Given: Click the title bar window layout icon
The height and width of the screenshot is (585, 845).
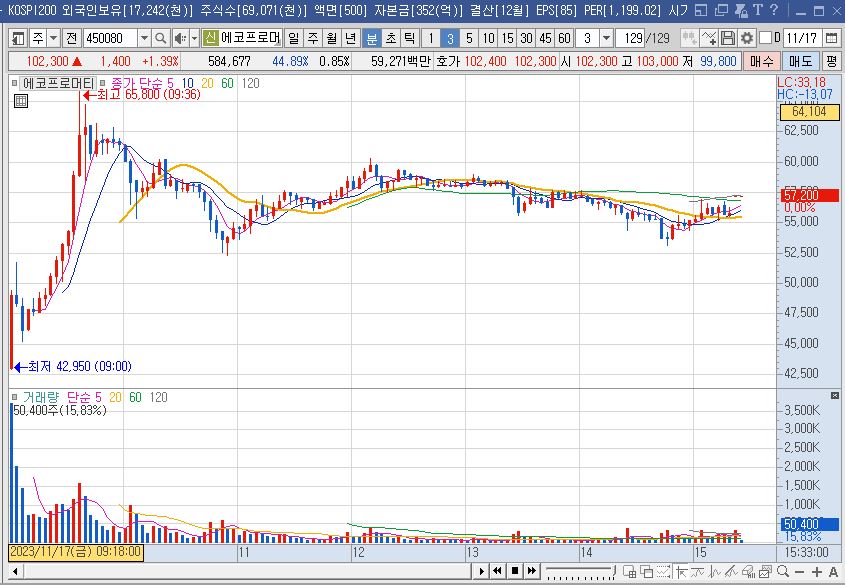Looking at the screenshot, I should 701,10.
